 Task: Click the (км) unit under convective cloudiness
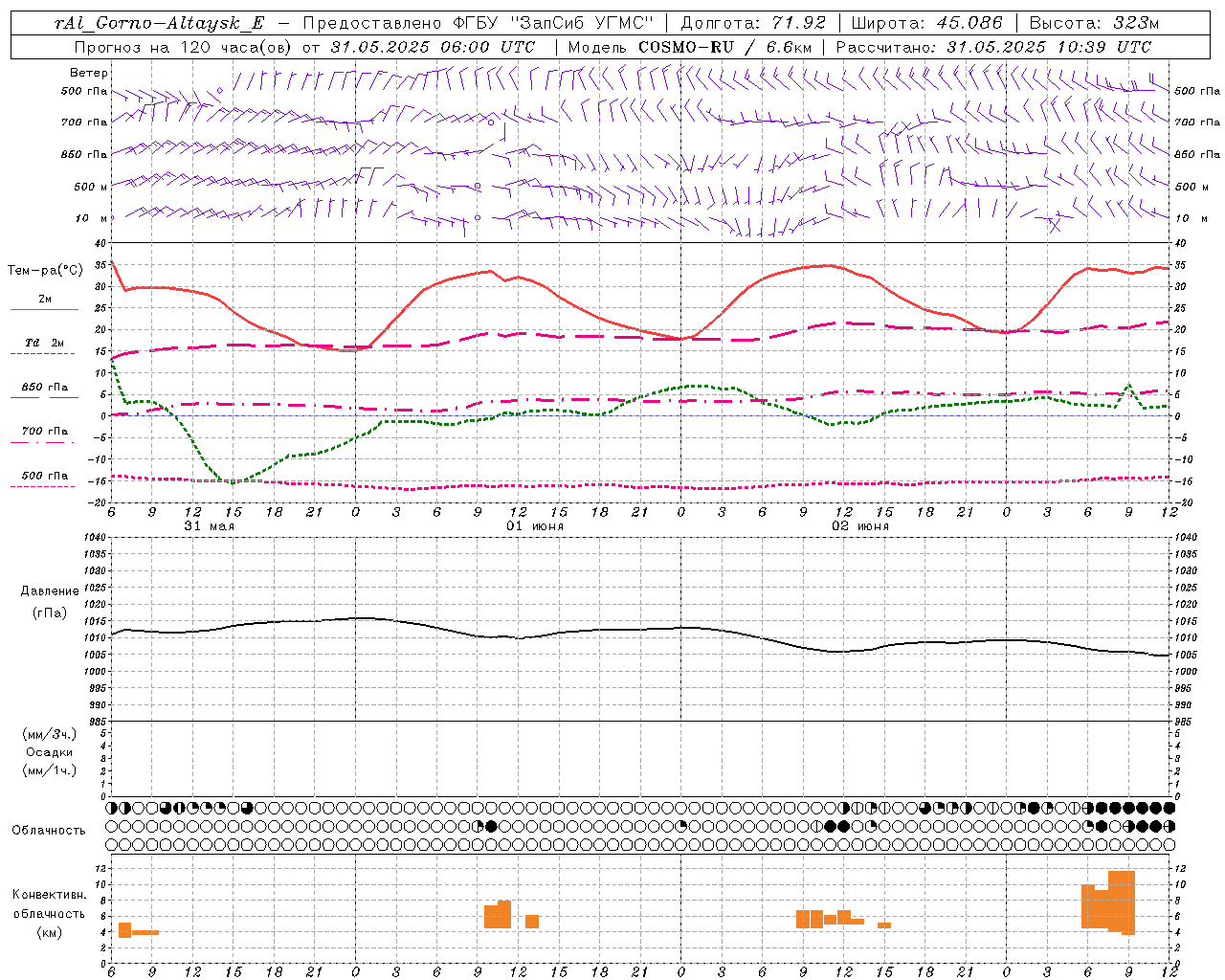50,932
